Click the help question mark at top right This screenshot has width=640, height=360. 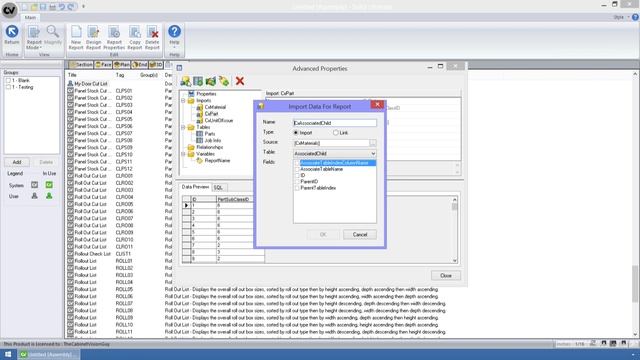tap(635, 17)
